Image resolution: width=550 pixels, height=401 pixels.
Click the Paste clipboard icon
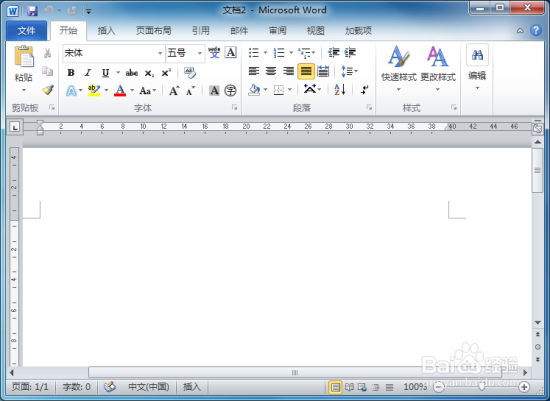[x=24, y=56]
